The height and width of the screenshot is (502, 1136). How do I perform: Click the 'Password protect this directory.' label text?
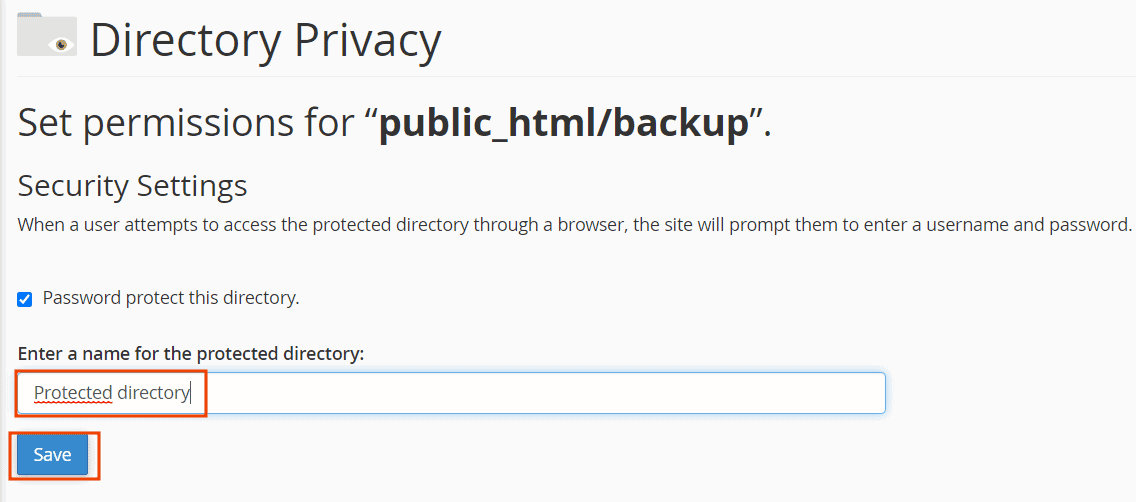171,298
